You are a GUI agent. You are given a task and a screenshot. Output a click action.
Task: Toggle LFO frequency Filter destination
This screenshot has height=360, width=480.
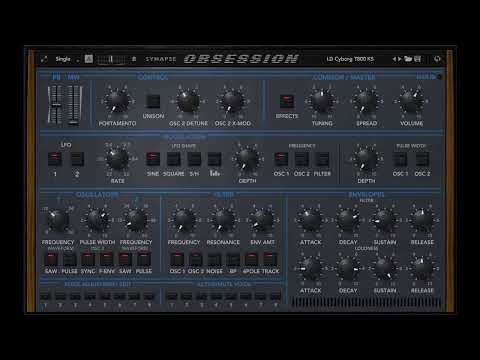tap(322, 159)
